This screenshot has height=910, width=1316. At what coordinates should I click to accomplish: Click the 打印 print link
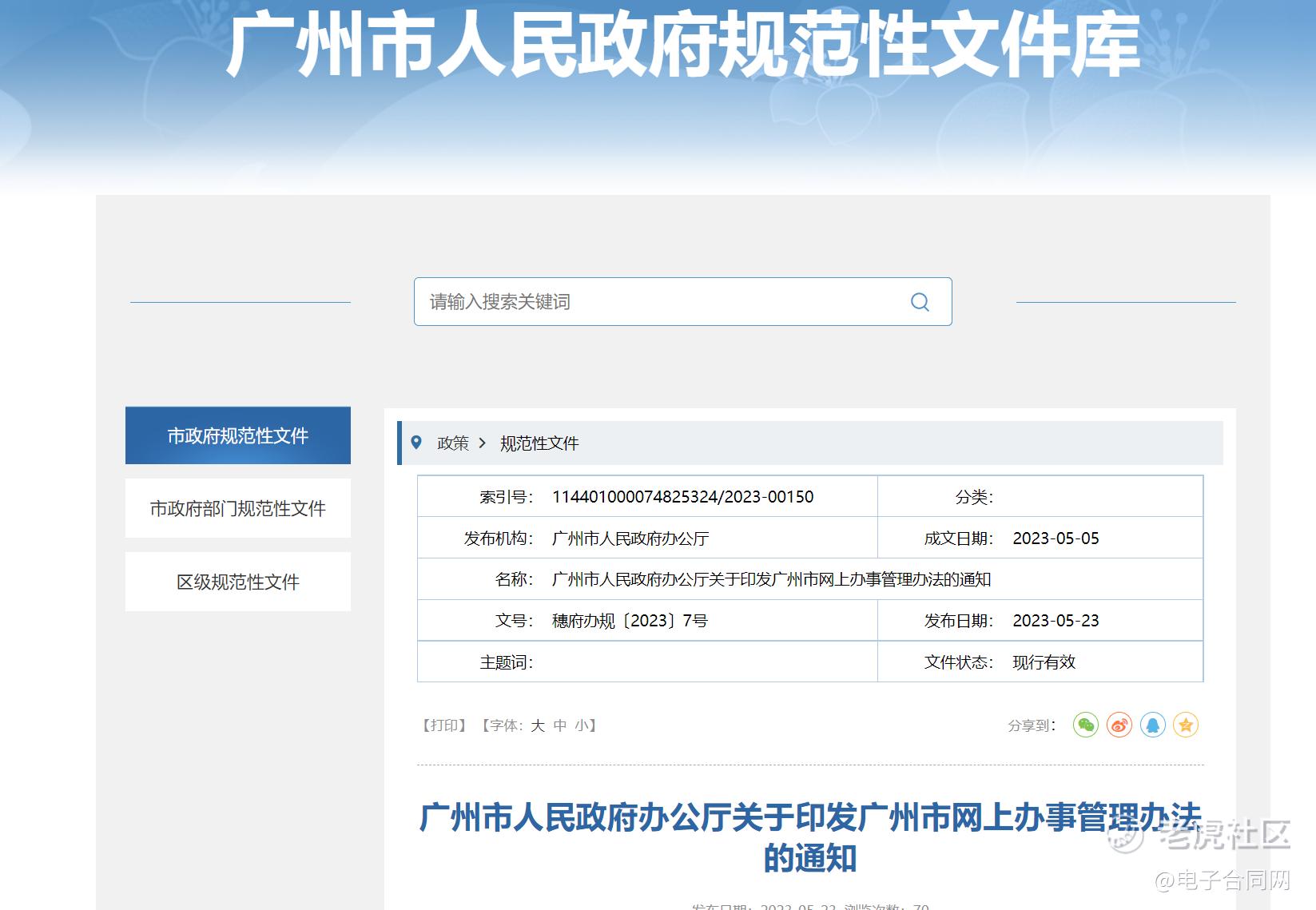click(x=443, y=725)
